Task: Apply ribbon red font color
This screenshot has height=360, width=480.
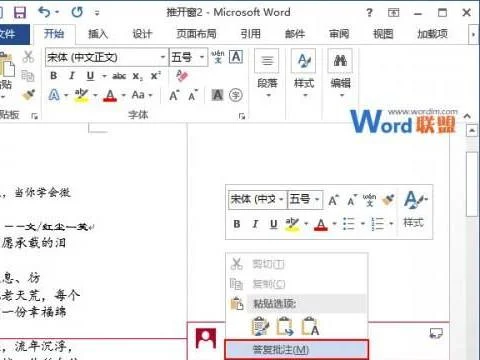Action: coord(110,96)
